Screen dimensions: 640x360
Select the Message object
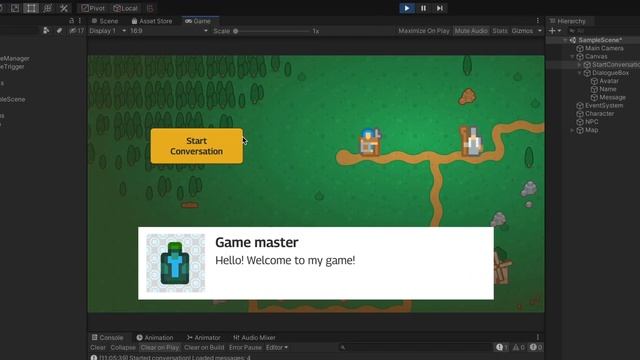click(612, 97)
